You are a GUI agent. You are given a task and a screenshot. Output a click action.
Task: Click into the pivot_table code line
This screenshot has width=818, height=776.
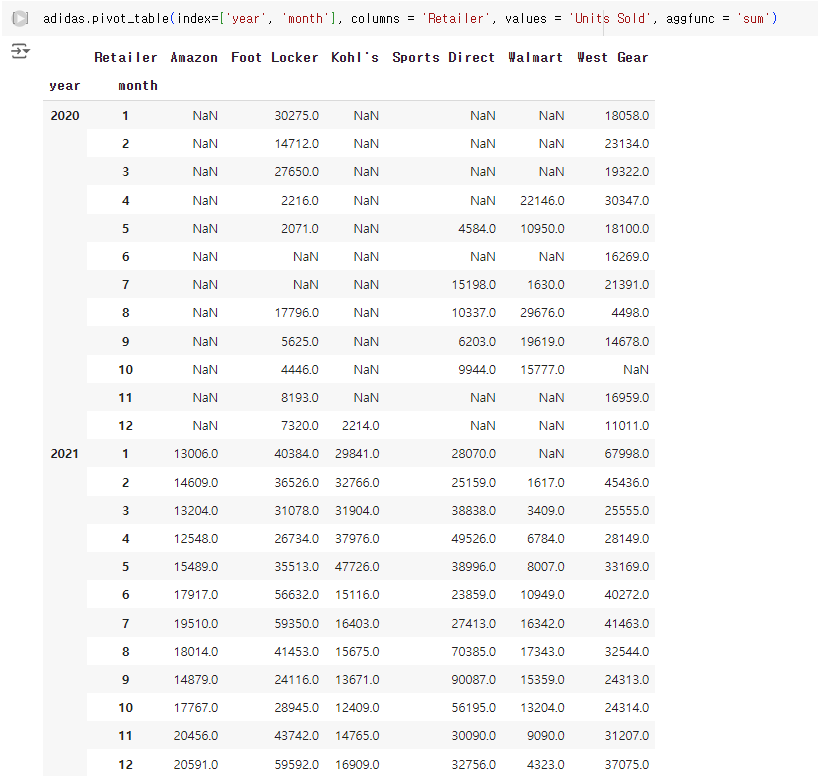410,19
